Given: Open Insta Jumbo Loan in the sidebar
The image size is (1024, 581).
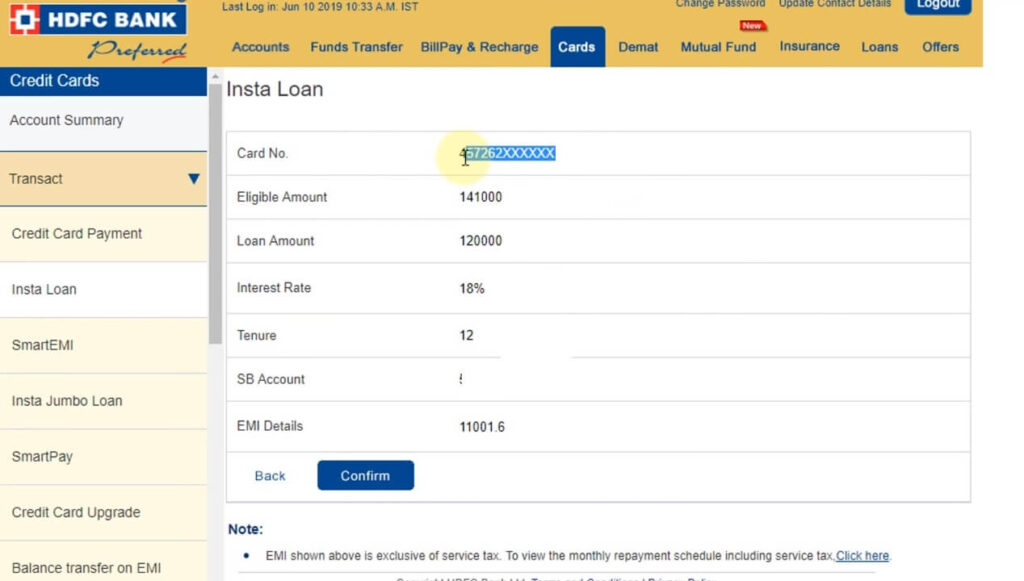Looking at the screenshot, I should [x=103, y=401].
